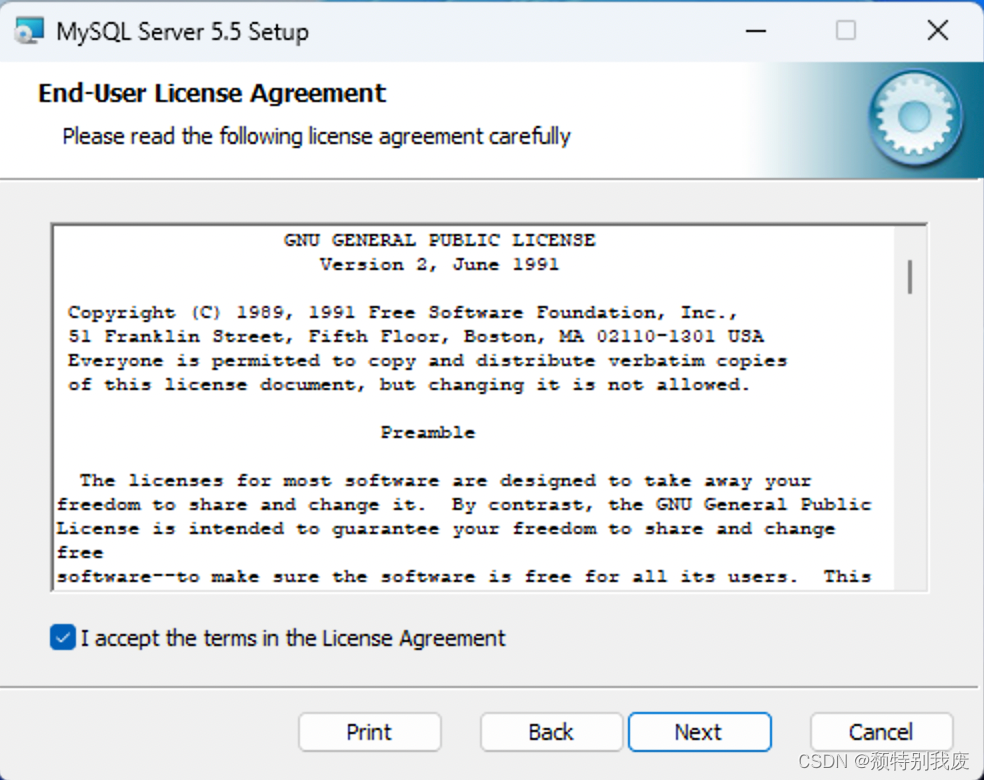Click Cancel to abort setup

[x=881, y=731]
